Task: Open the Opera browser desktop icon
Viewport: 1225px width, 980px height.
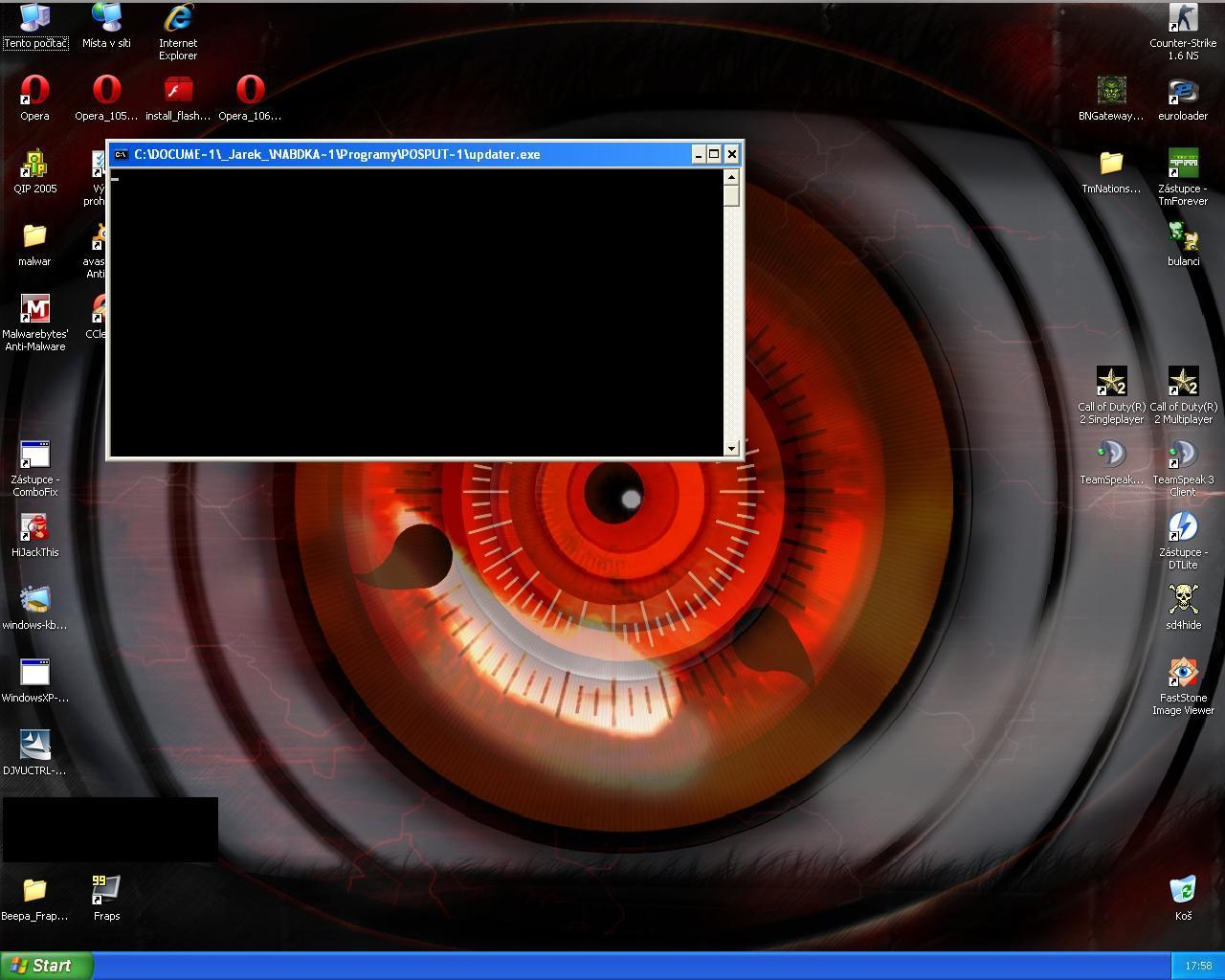Action: 34,91
